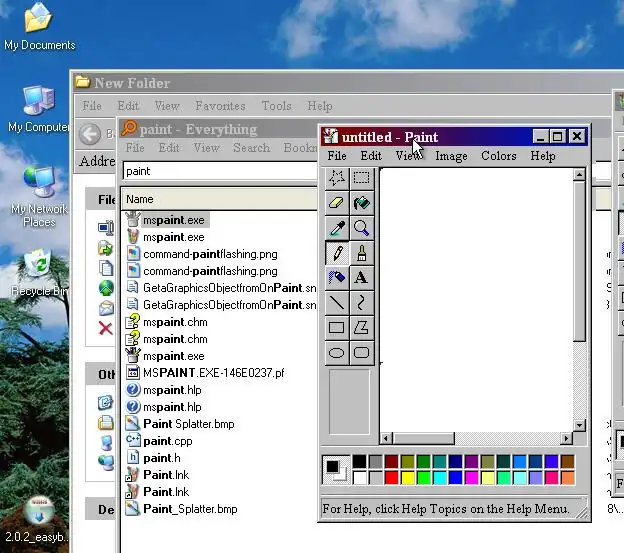Click the Name column header in Everything
The image size is (624, 553).
click(220, 199)
